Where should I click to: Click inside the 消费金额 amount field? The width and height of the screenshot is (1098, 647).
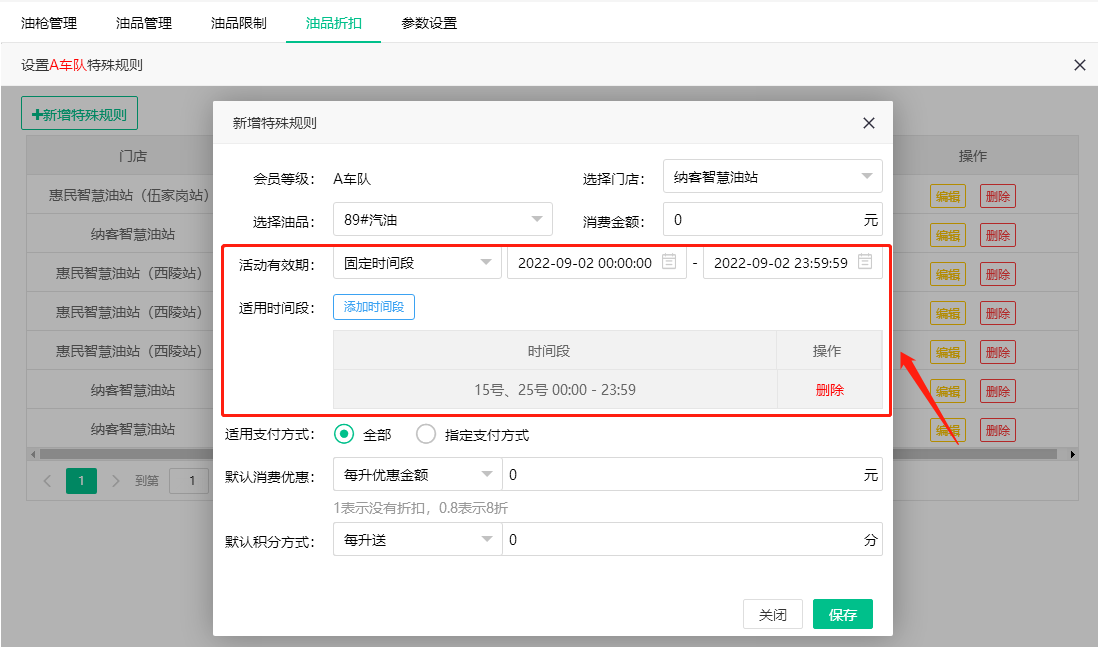tap(770, 218)
